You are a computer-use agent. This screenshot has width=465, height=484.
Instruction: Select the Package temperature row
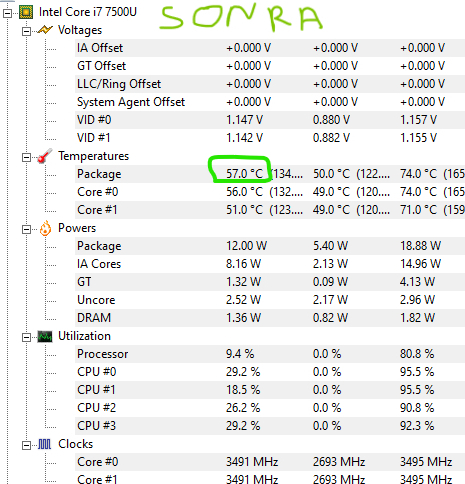coord(270,174)
